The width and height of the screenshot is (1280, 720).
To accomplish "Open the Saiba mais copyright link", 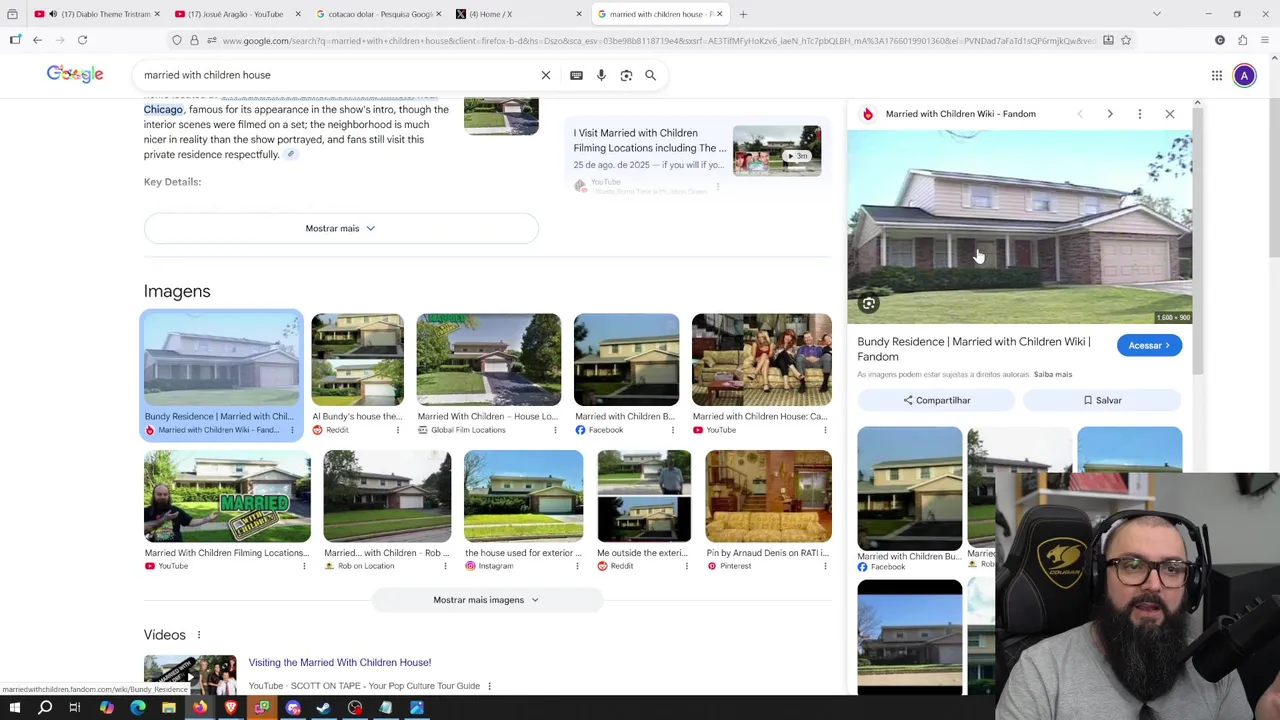I will (1052, 374).
